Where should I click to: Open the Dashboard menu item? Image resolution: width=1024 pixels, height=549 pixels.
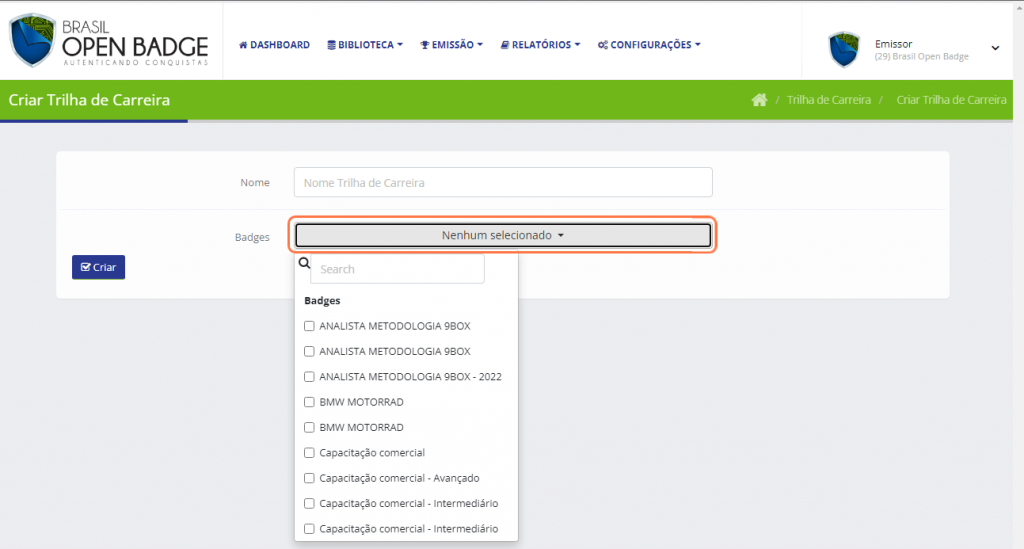[x=274, y=44]
